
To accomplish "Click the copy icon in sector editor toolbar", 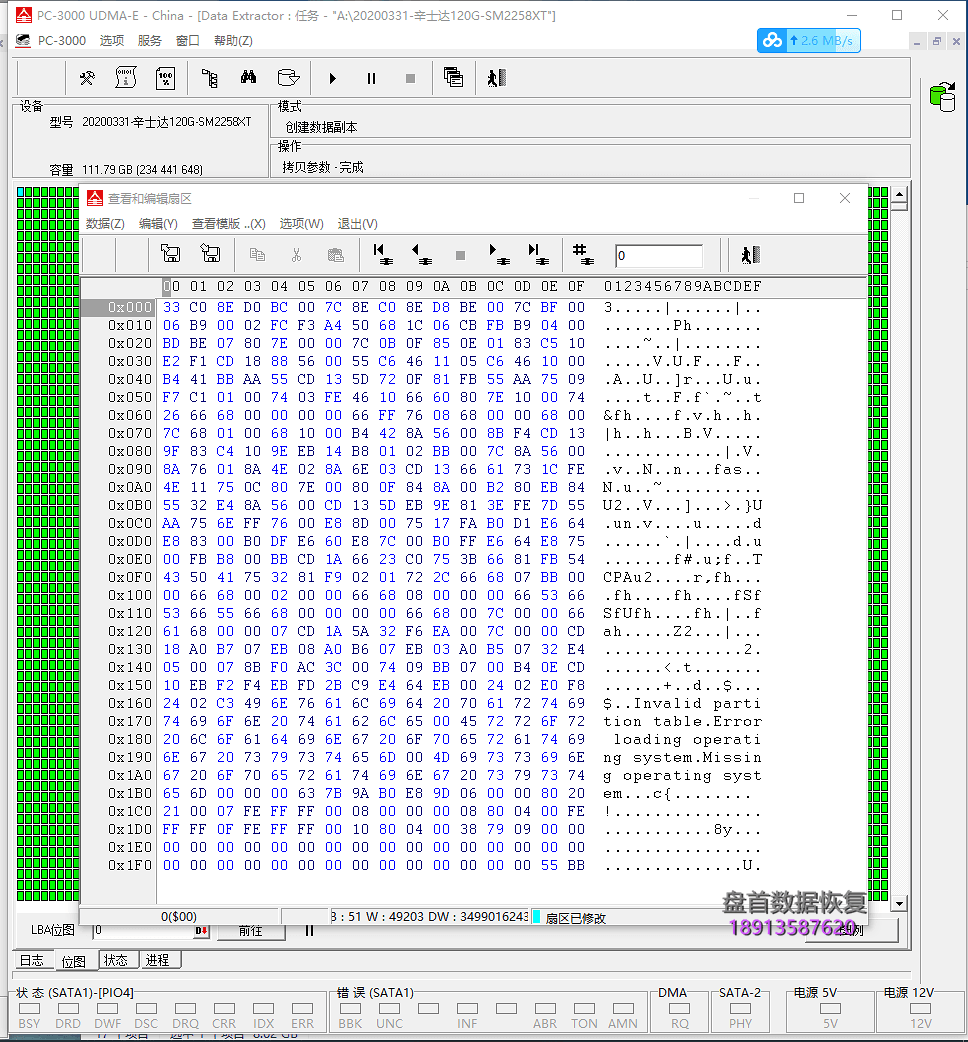I will [257, 255].
